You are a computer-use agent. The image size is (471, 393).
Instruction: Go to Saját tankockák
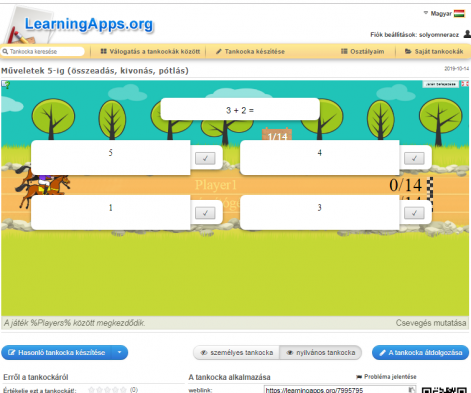coord(434,51)
